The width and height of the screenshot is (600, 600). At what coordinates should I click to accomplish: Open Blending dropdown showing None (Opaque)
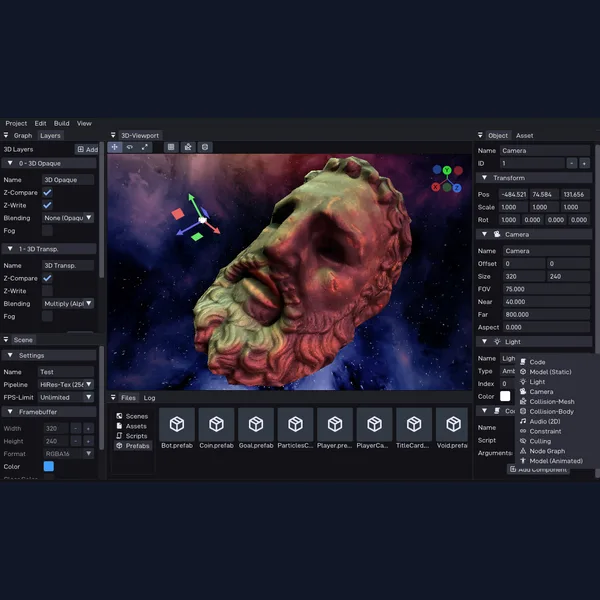(68, 218)
